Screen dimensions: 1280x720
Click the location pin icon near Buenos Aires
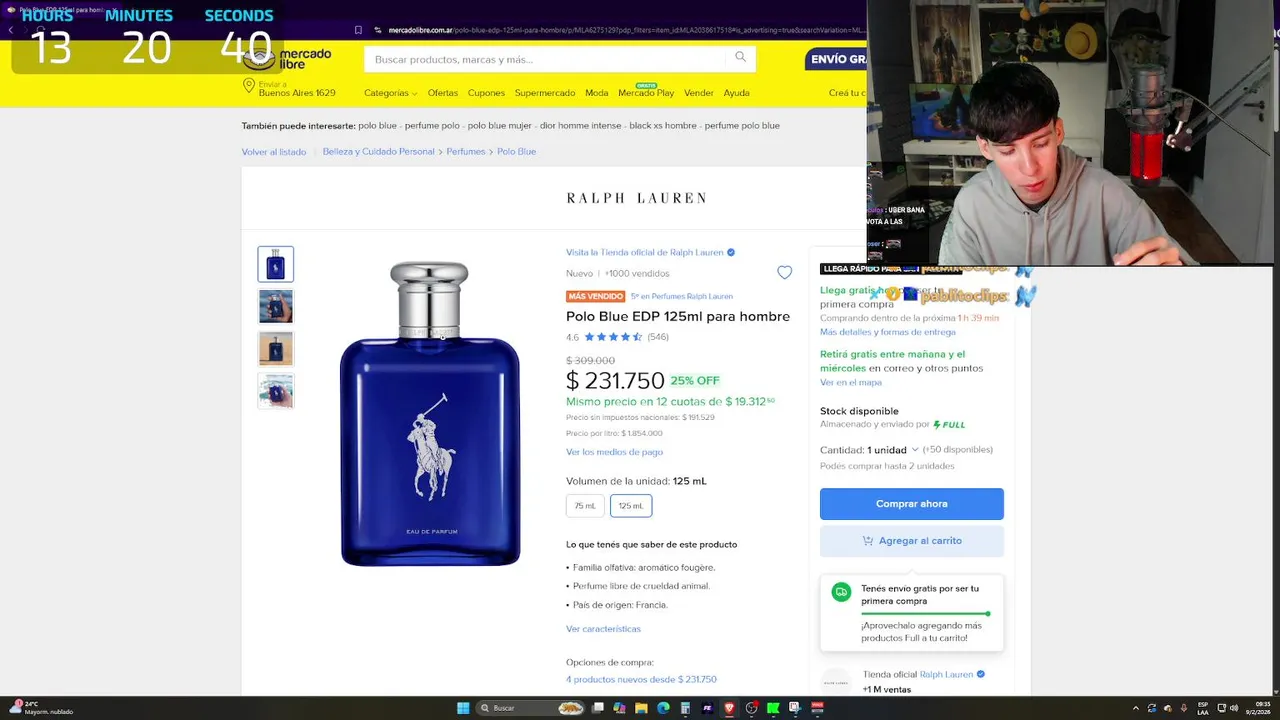click(249, 86)
